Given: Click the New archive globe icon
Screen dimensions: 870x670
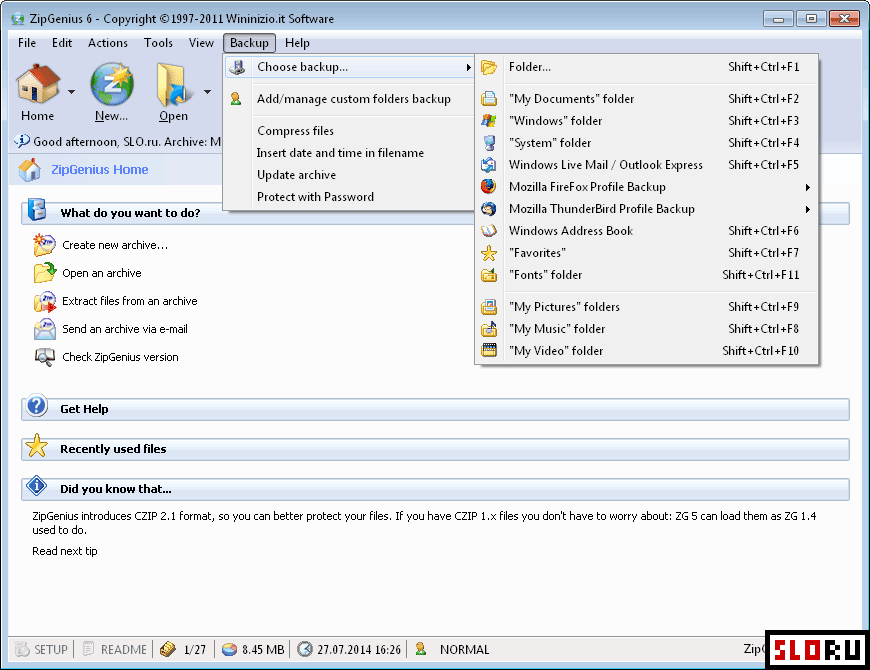Looking at the screenshot, I should pyautogui.click(x=112, y=84).
